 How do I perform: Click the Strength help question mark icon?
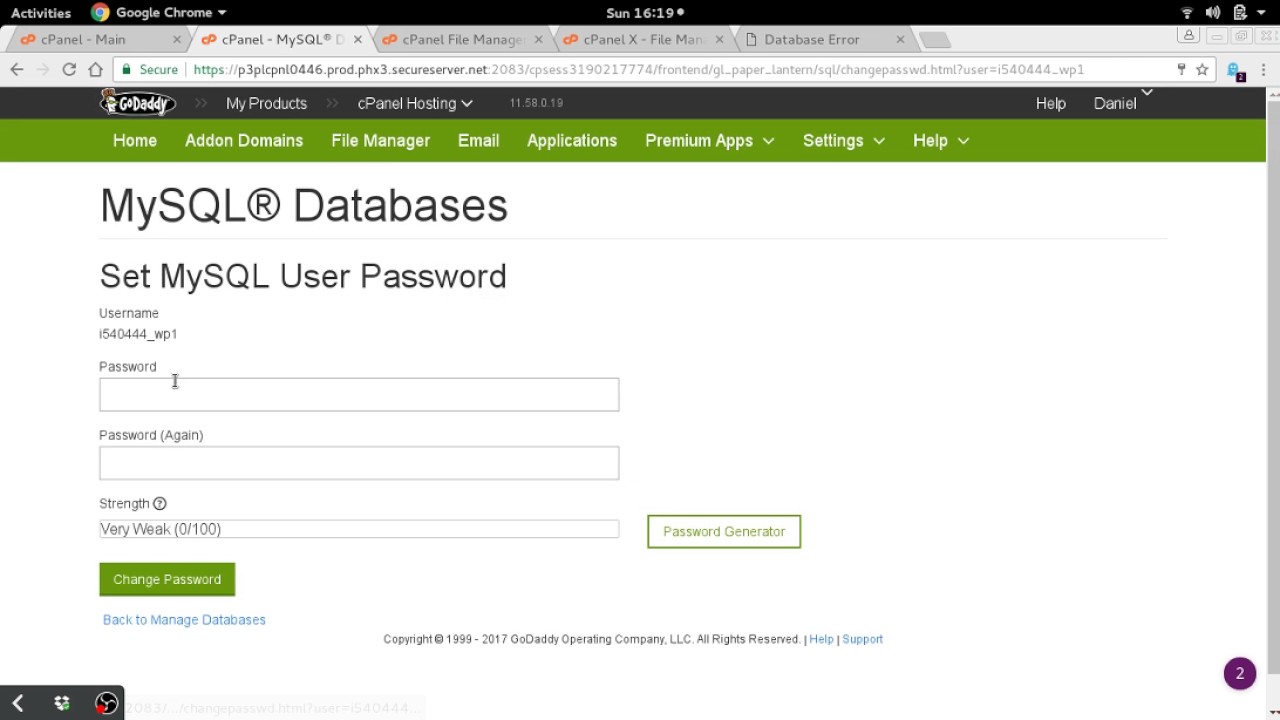point(160,504)
